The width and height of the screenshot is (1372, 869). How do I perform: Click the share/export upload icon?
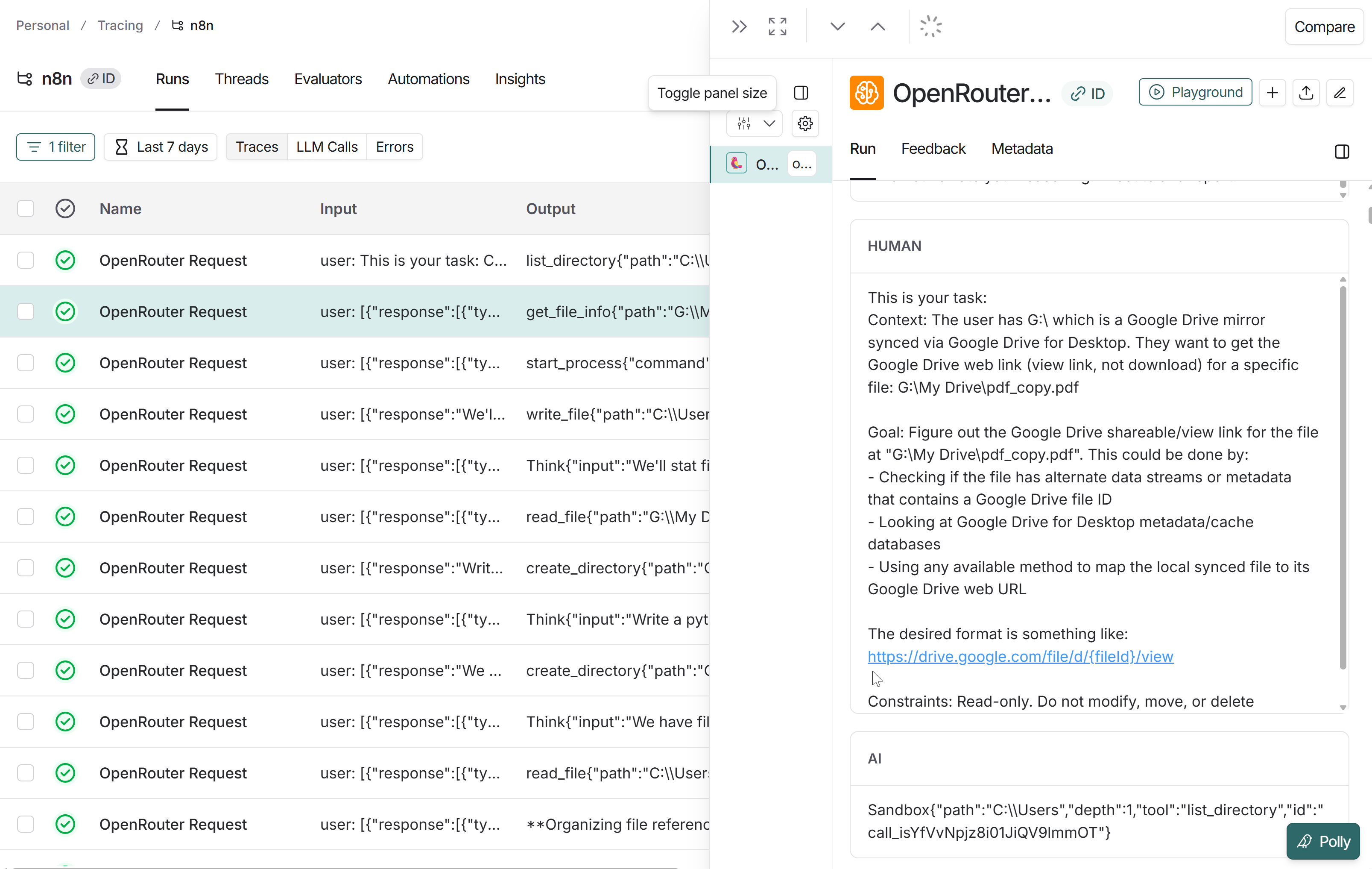1306,92
